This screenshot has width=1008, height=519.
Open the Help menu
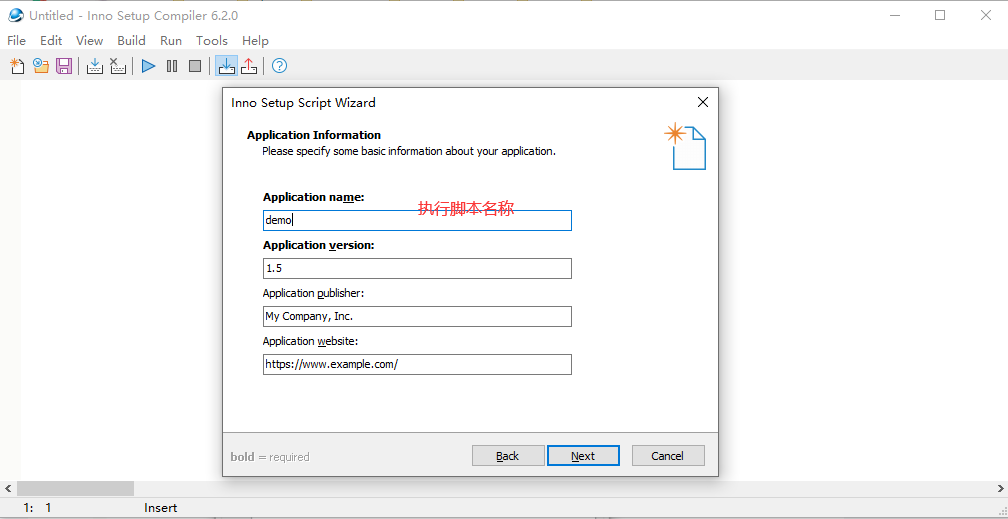tap(255, 41)
